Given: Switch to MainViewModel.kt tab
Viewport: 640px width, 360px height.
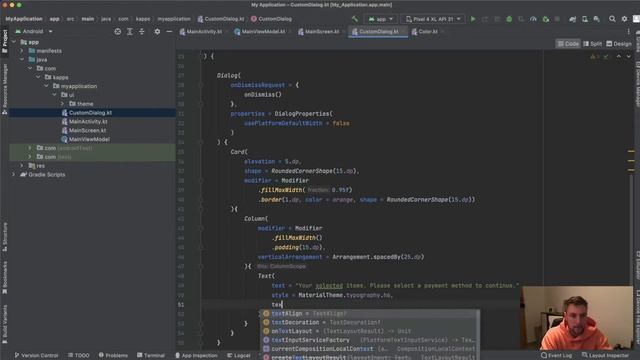Looking at the screenshot, I should pyautogui.click(x=261, y=31).
